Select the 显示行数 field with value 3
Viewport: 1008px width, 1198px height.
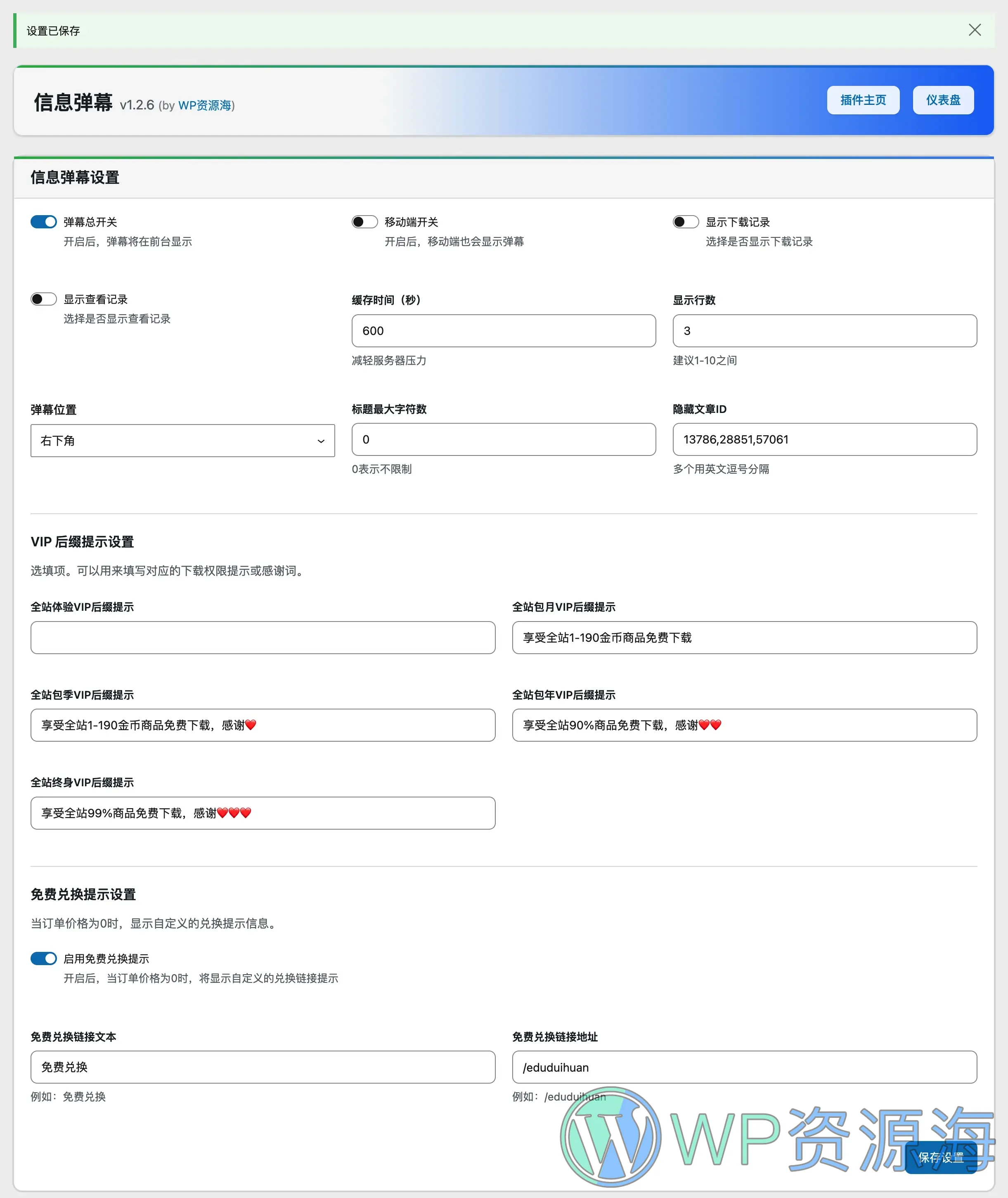[x=825, y=330]
